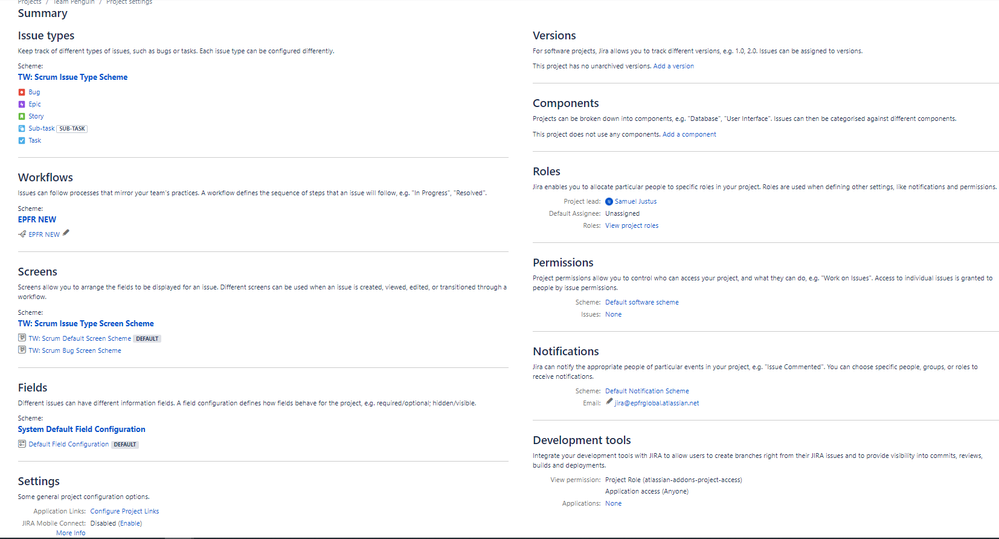Image resolution: width=999 pixels, height=539 pixels.
Task: Click View project roles link
Action: tap(632, 226)
